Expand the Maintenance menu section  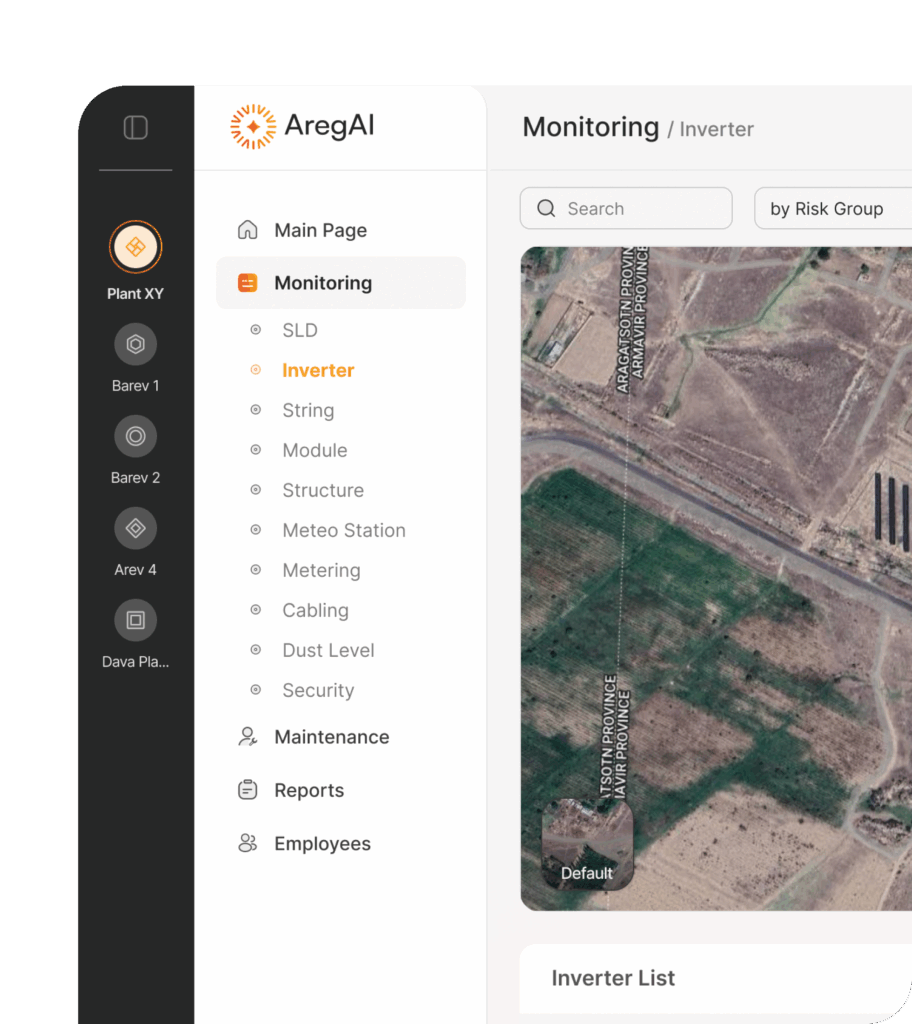(x=331, y=737)
